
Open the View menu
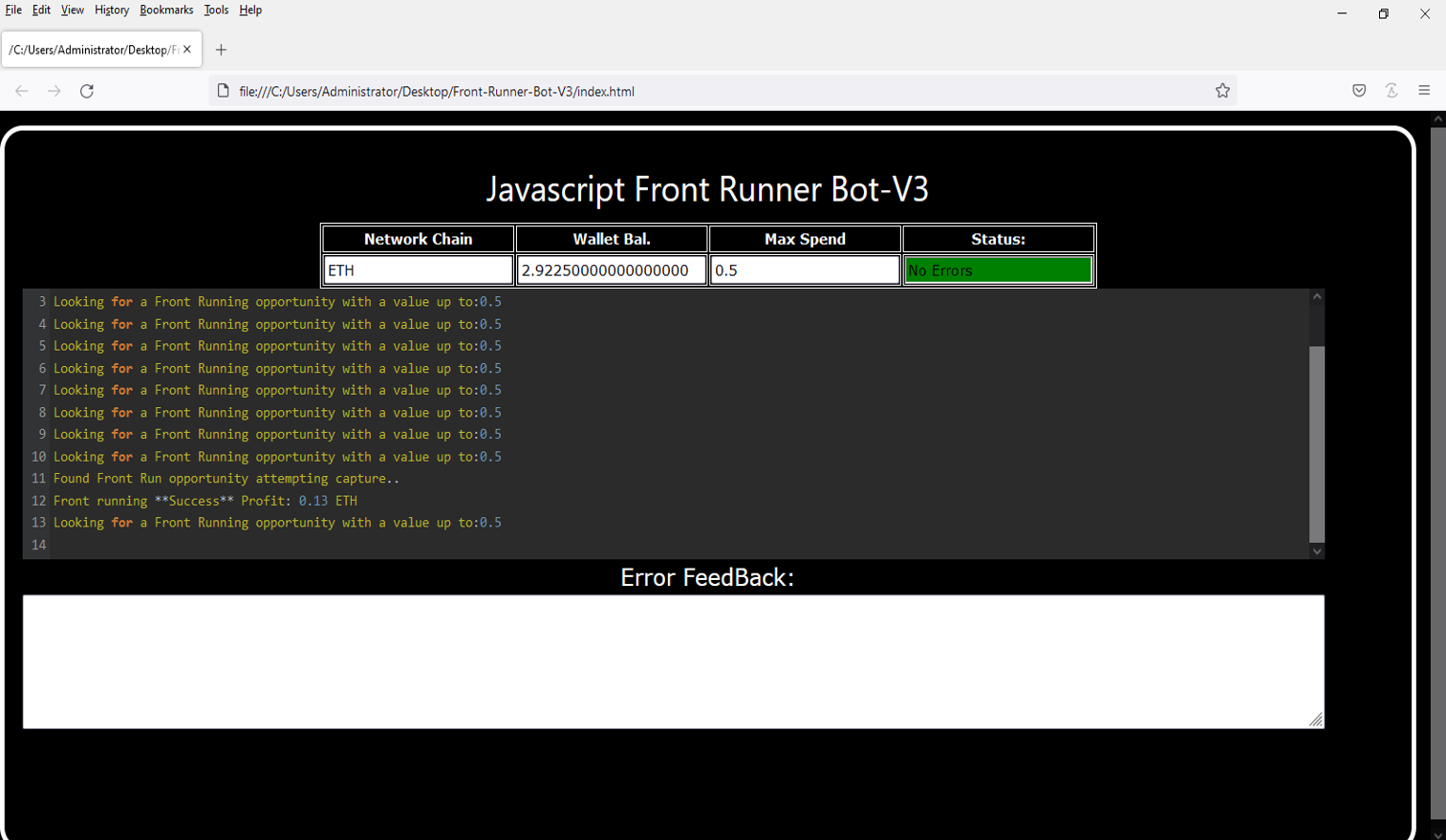point(73,10)
